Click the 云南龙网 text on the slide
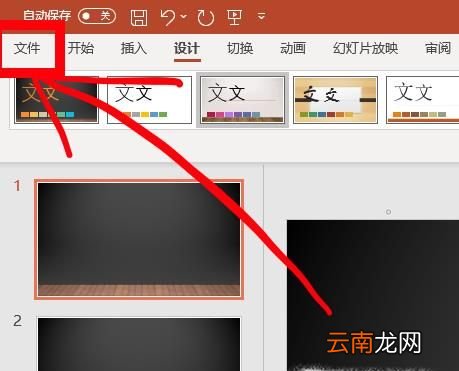459x371 pixels. click(x=373, y=343)
